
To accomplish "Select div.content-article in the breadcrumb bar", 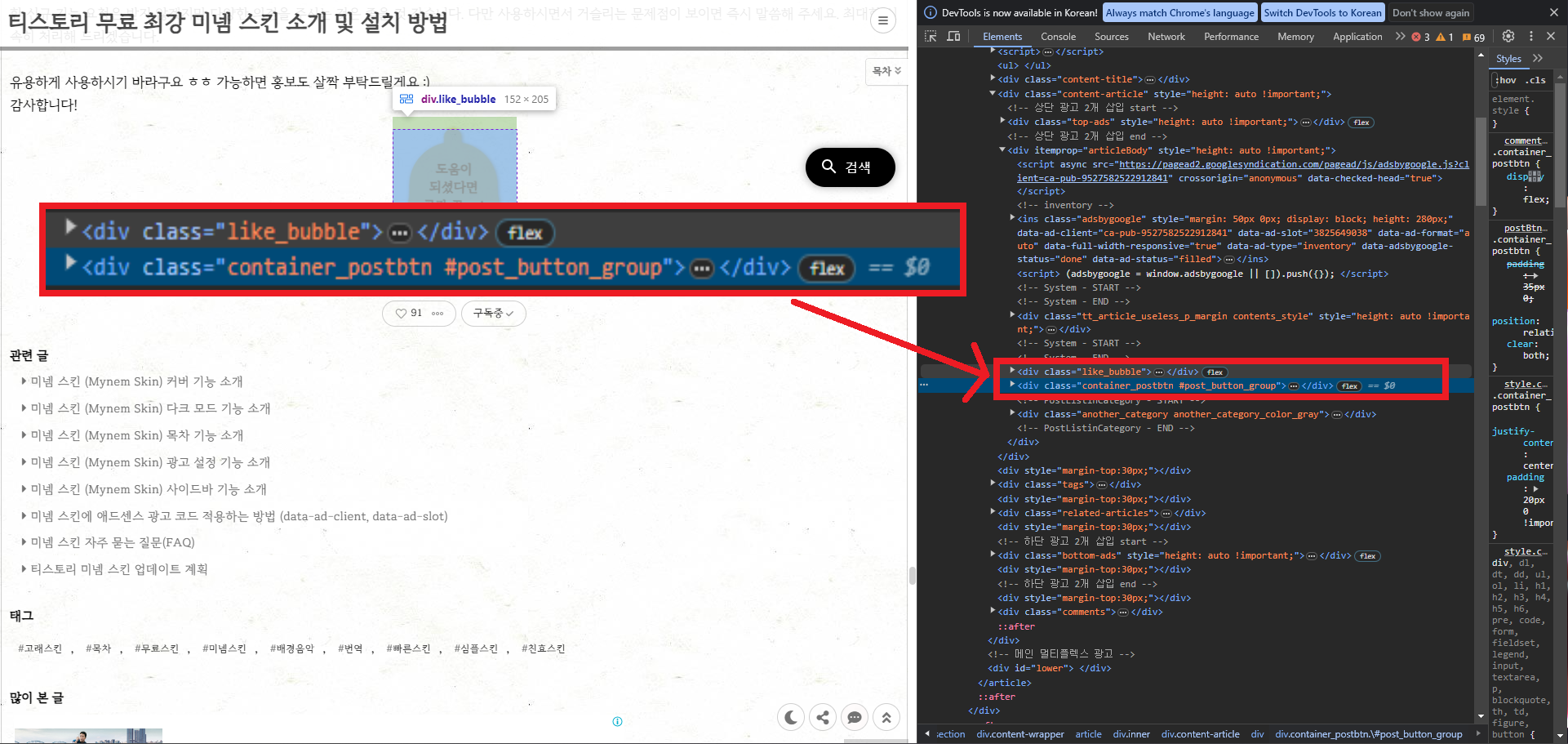I will click(1200, 734).
